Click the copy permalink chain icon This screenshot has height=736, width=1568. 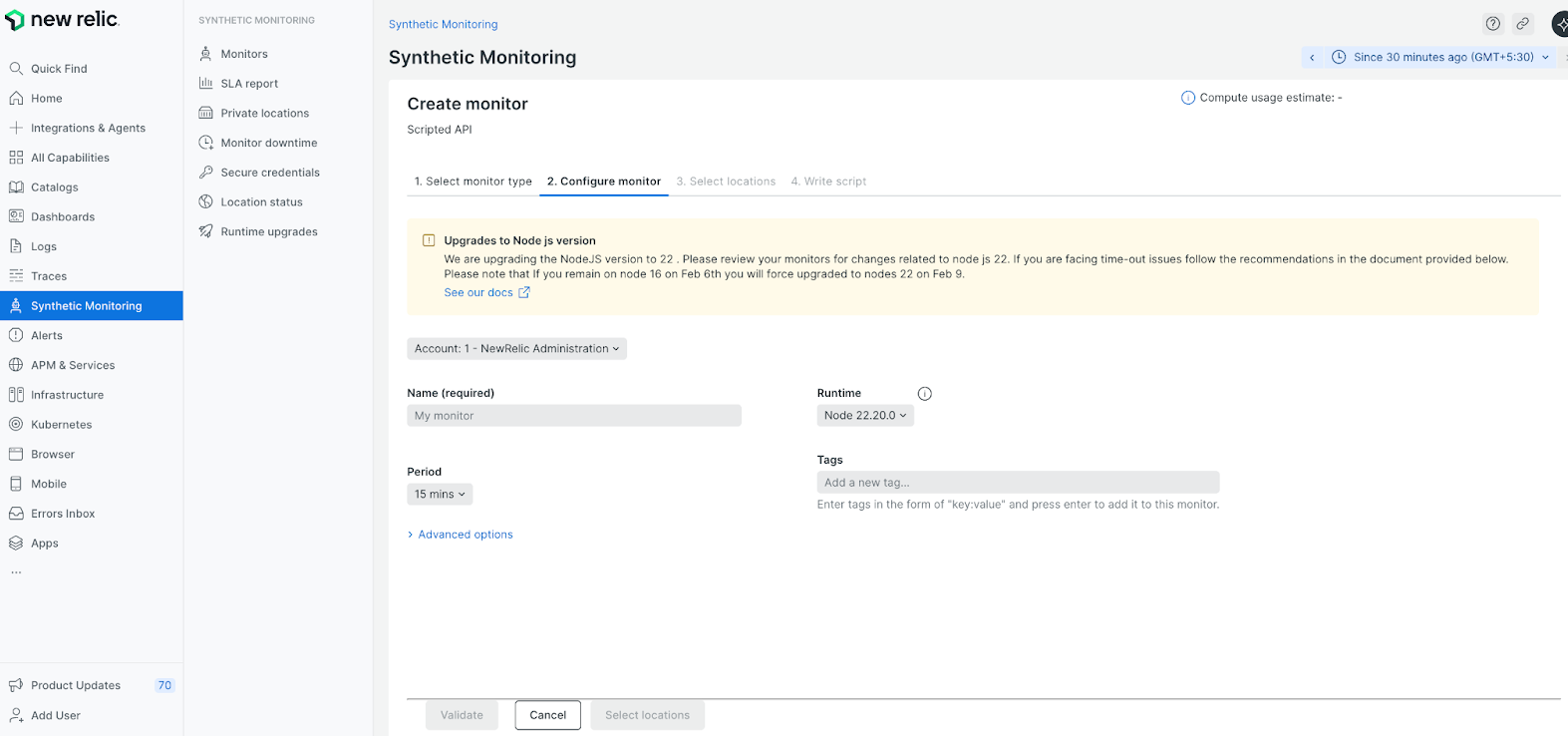(1522, 24)
